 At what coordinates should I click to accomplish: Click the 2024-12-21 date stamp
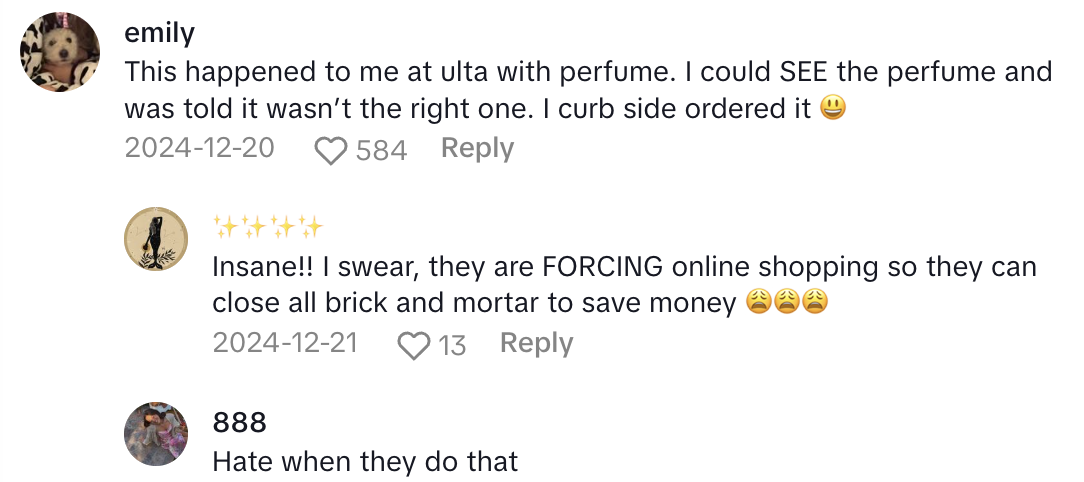click(285, 343)
